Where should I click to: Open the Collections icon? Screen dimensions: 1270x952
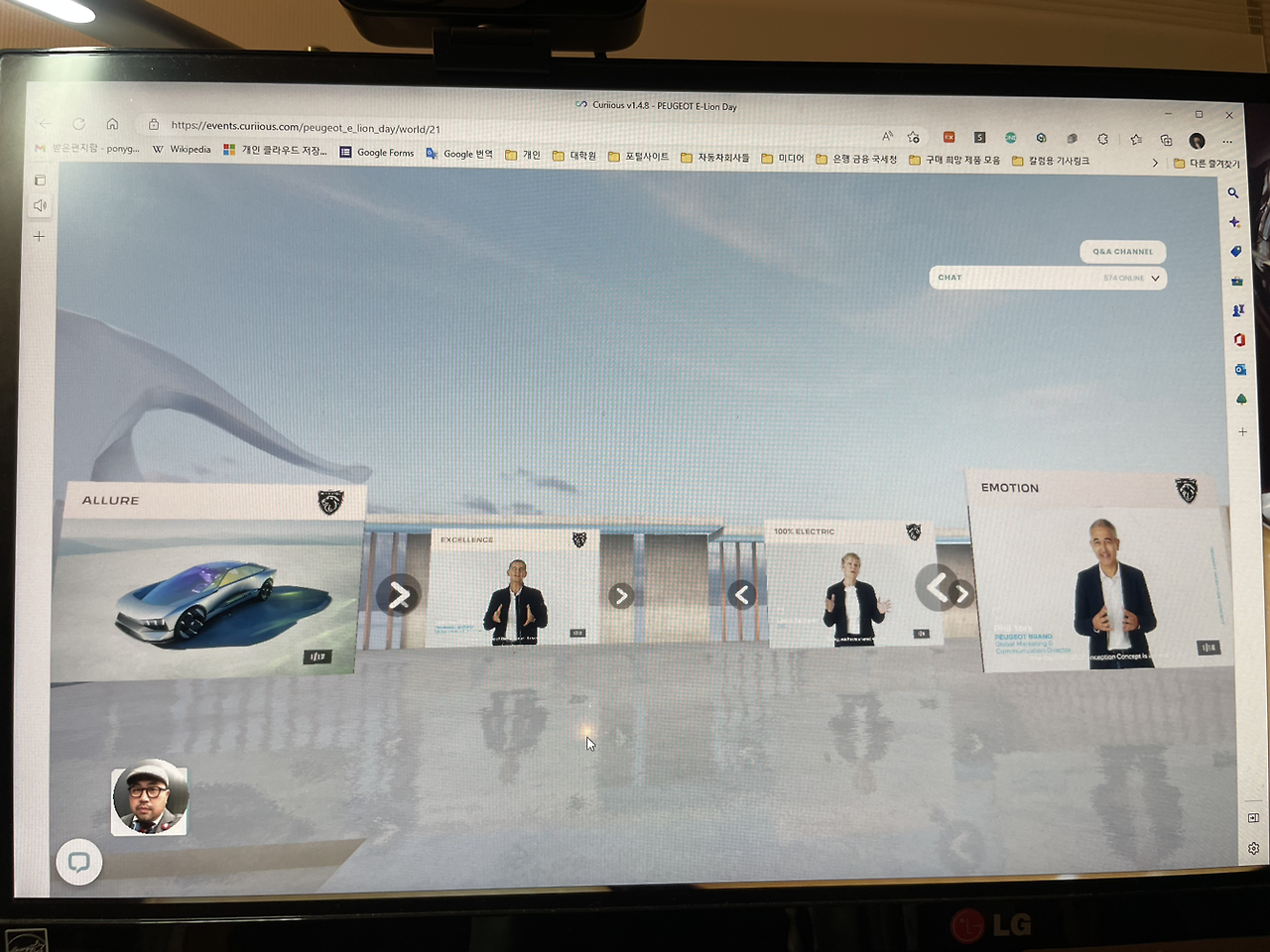click(1166, 140)
